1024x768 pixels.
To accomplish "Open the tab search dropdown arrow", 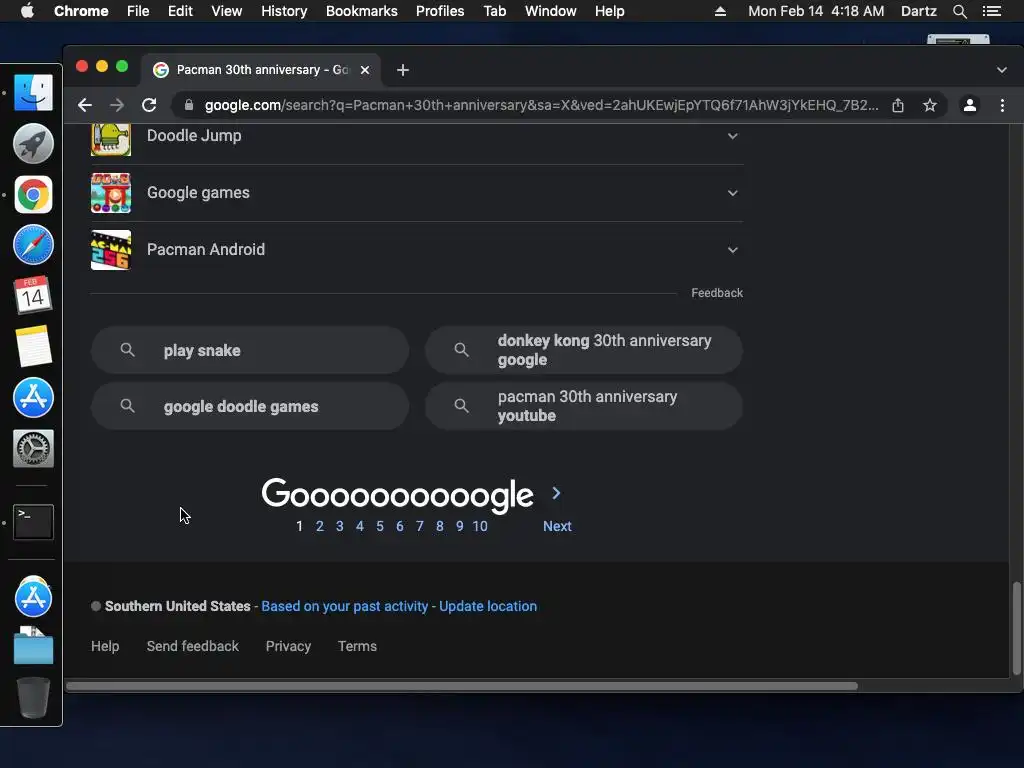I will click(1002, 70).
